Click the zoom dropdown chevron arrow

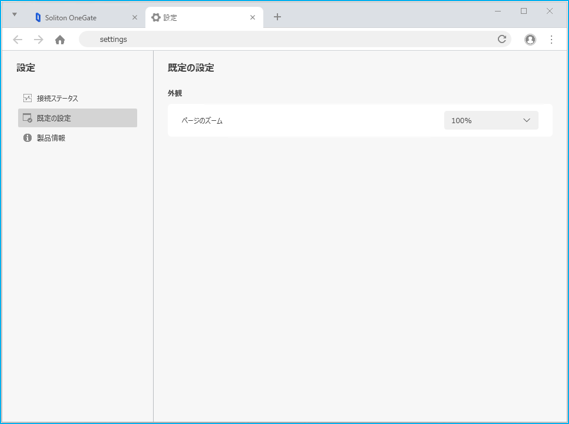tap(527, 120)
